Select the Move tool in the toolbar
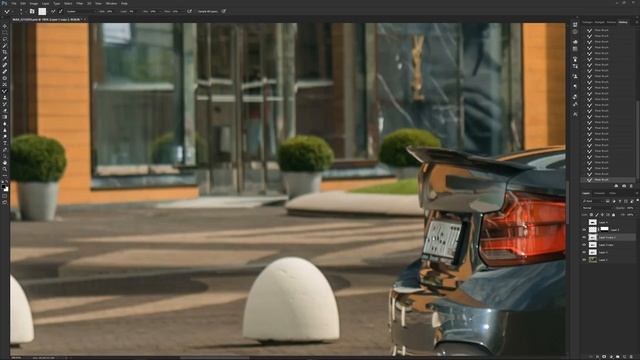Screen dimensions: 640x360 click(4, 26)
